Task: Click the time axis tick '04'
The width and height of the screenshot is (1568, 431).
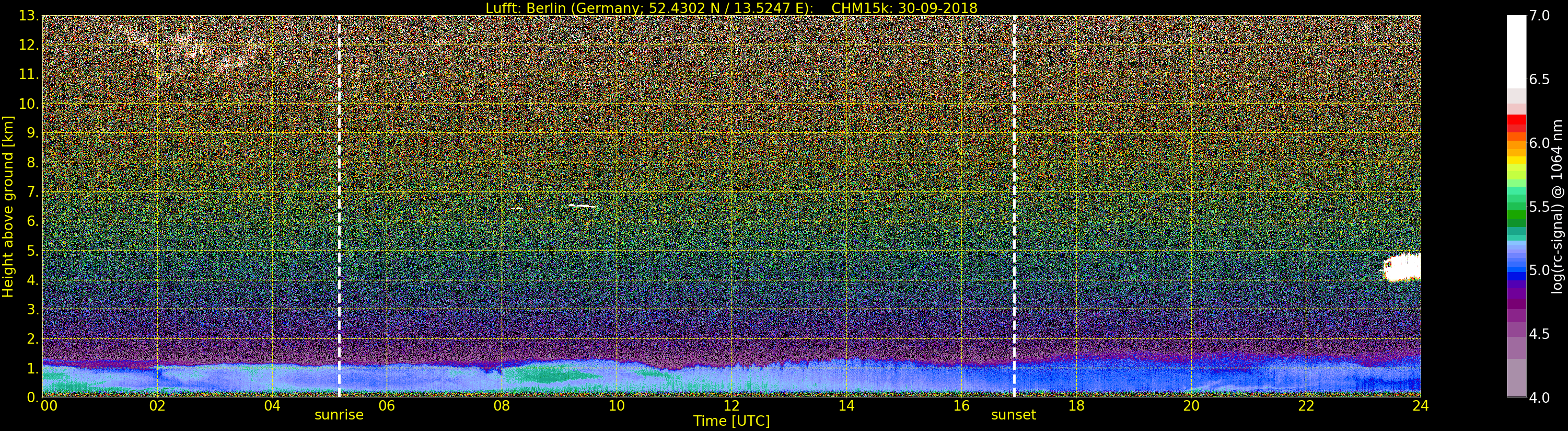Action: click(x=273, y=405)
